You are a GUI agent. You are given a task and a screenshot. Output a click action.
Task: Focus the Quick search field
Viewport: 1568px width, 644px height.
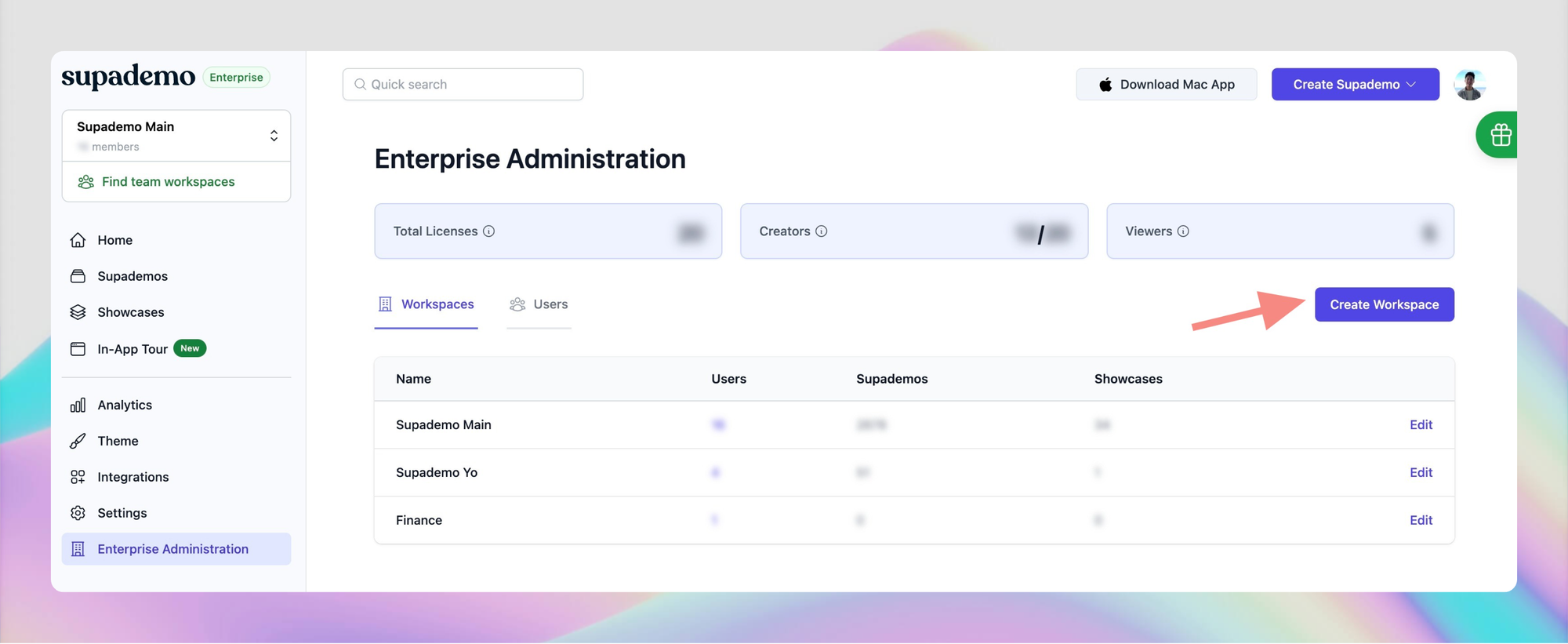(463, 84)
